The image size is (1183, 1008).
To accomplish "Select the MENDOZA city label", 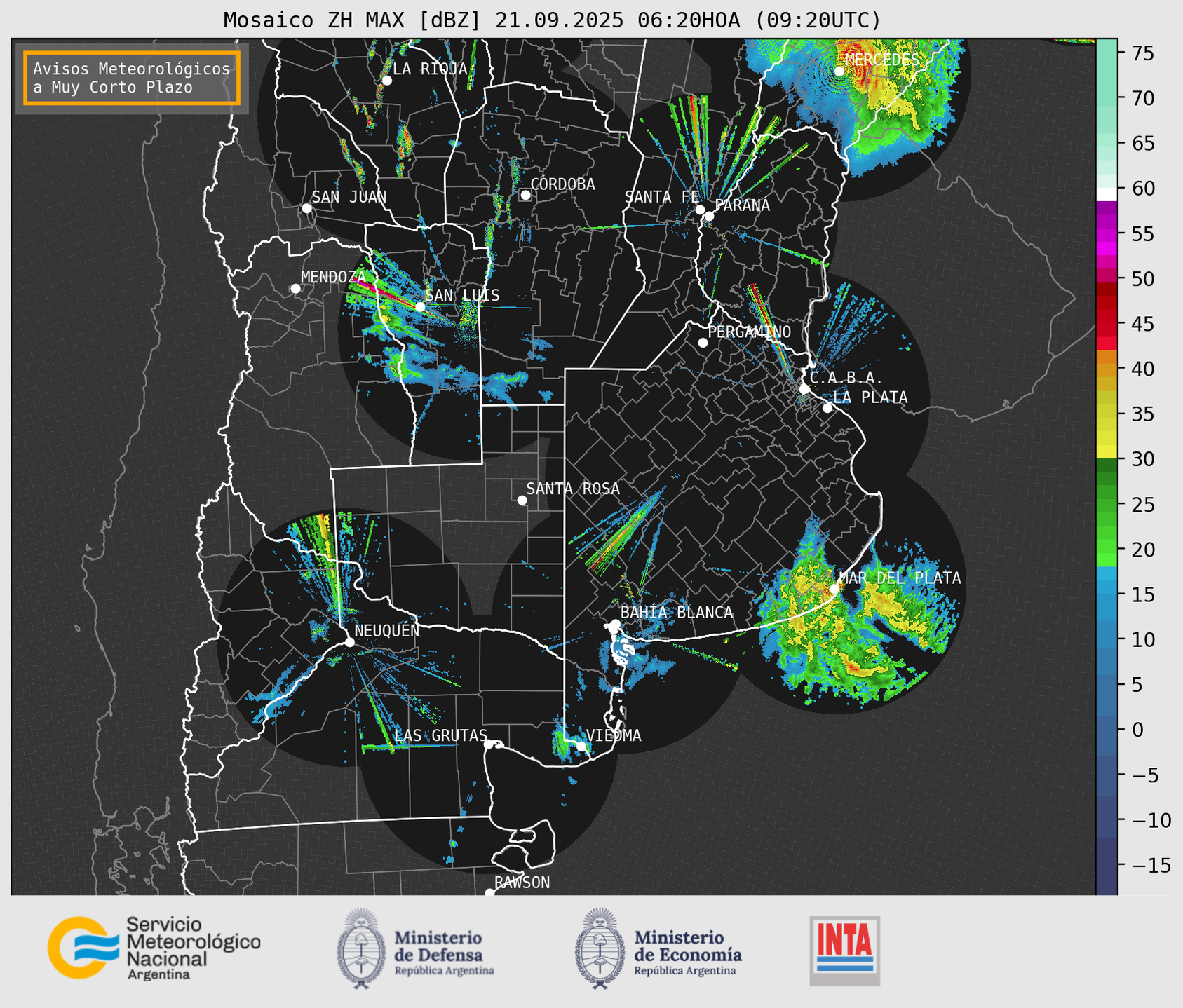I will [334, 277].
